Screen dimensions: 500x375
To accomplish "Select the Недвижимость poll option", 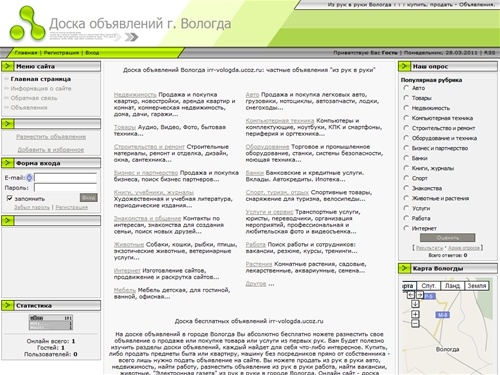I will (406, 108).
